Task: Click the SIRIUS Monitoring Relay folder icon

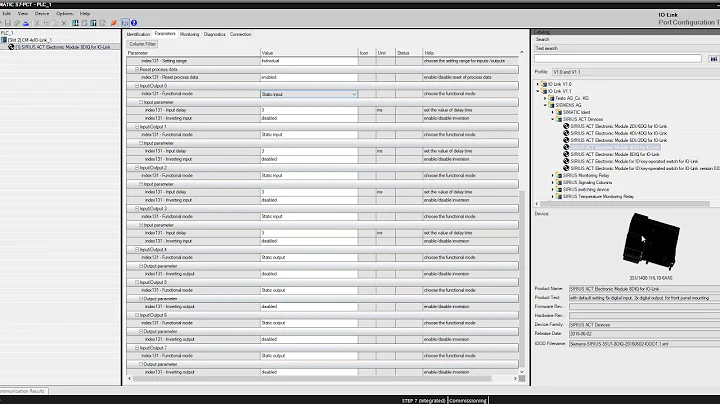Action: pos(559,175)
